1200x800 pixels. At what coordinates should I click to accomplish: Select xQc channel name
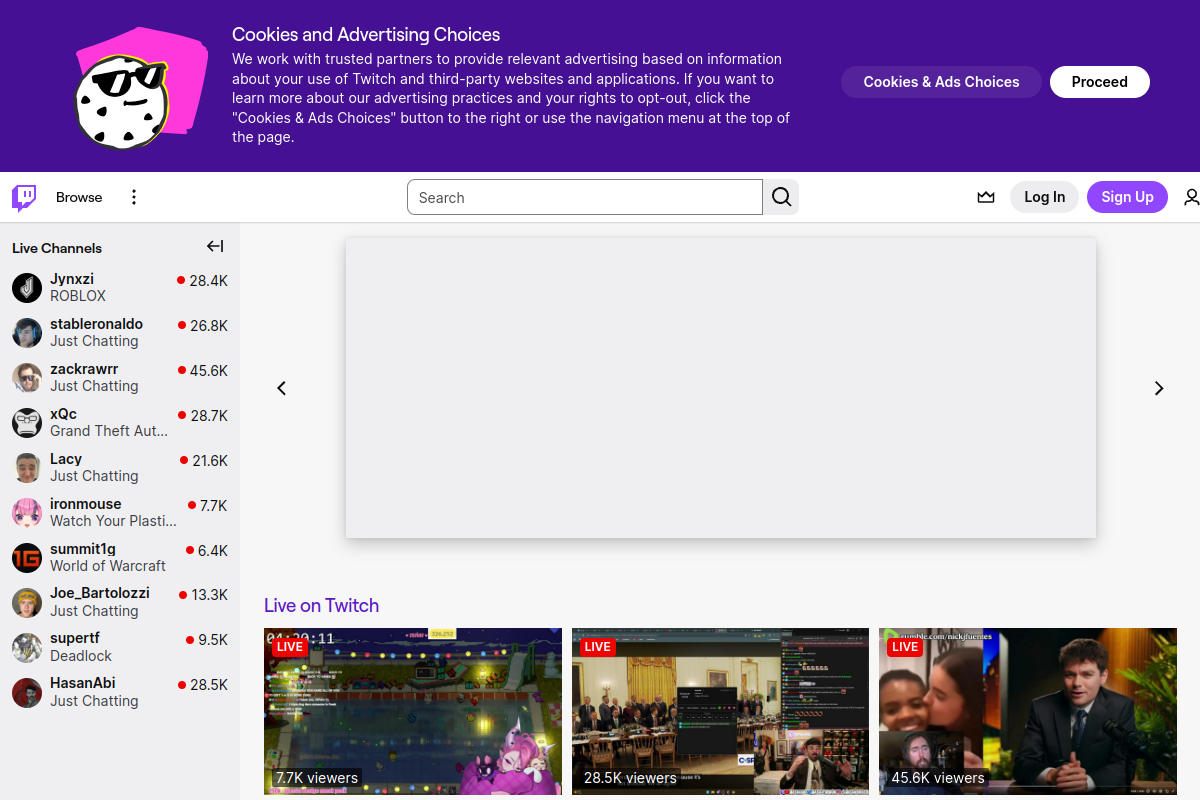click(63, 414)
